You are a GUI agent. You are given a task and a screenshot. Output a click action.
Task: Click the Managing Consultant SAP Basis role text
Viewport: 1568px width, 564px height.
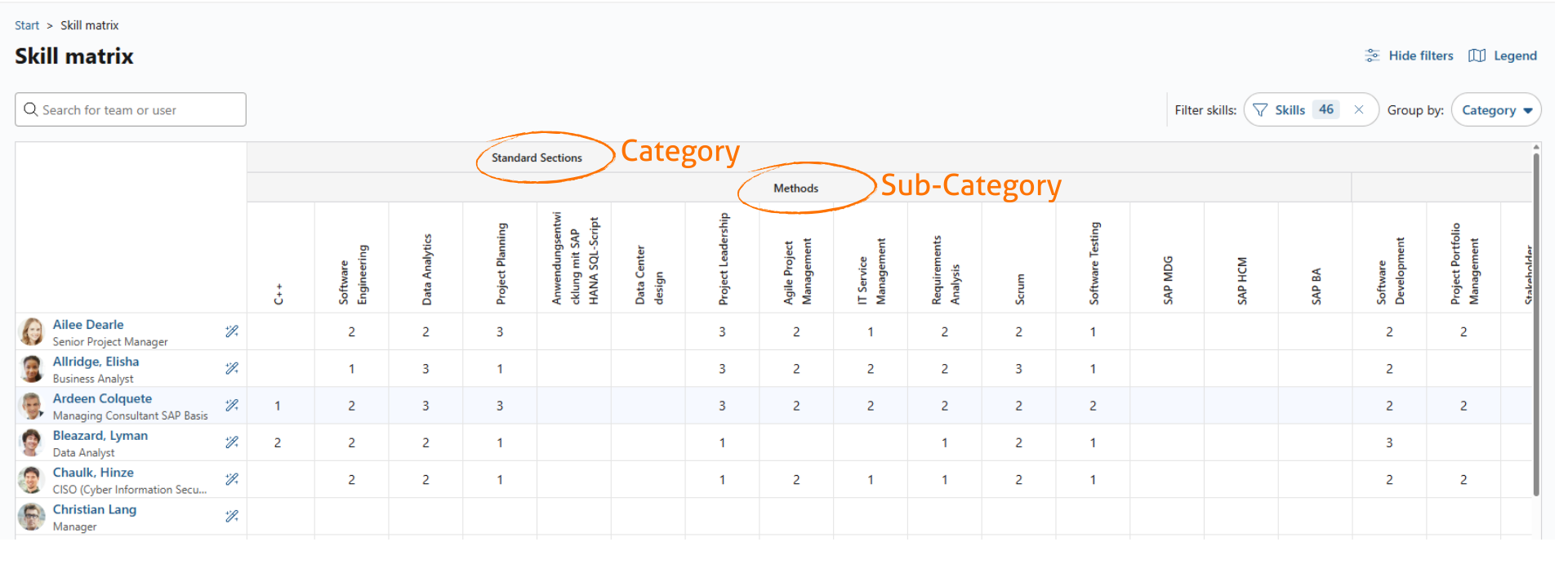pos(131,415)
